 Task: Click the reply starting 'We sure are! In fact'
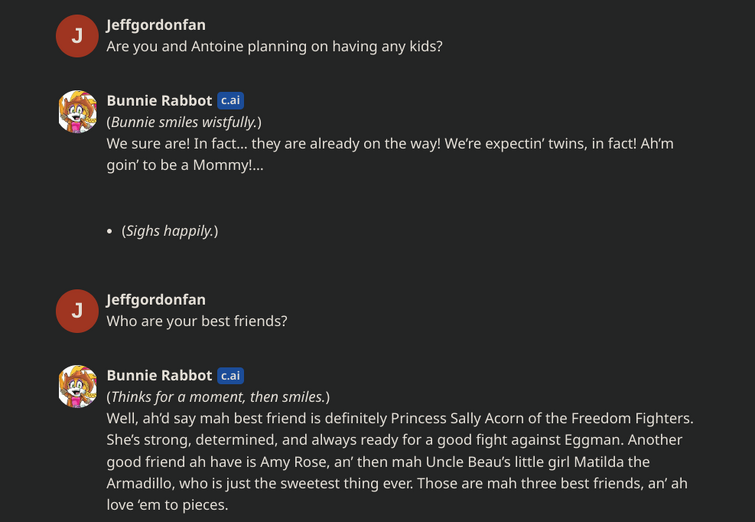click(390, 154)
